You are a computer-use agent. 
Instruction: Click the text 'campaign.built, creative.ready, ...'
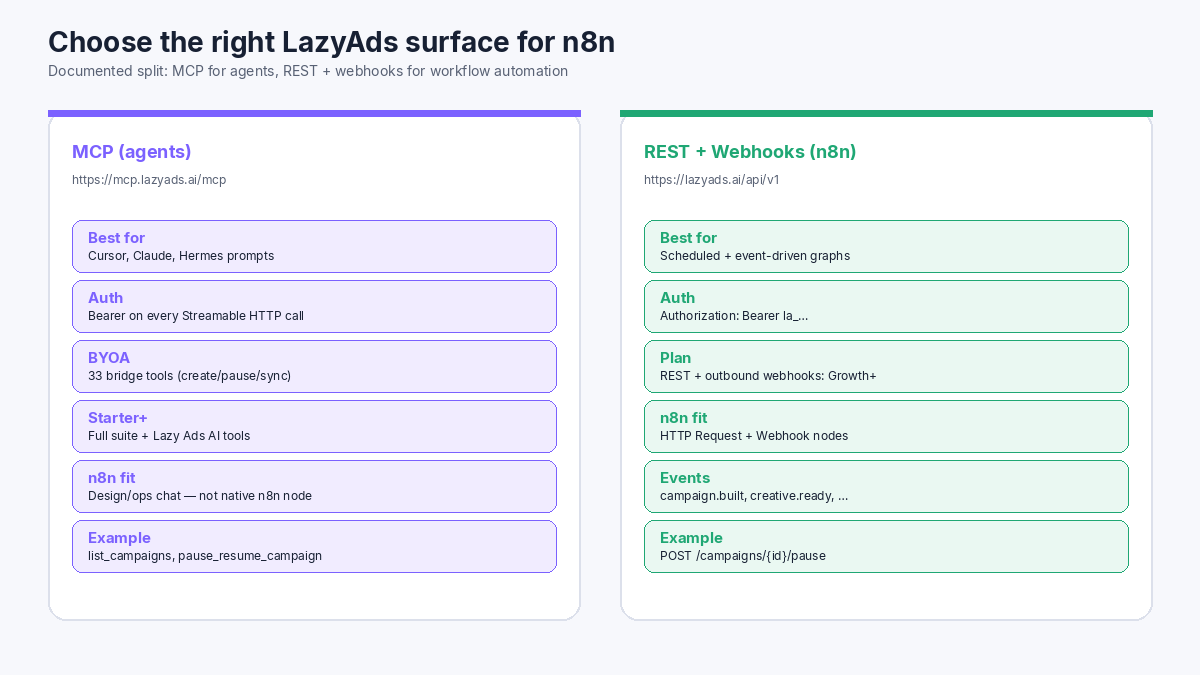coord(754,496)
